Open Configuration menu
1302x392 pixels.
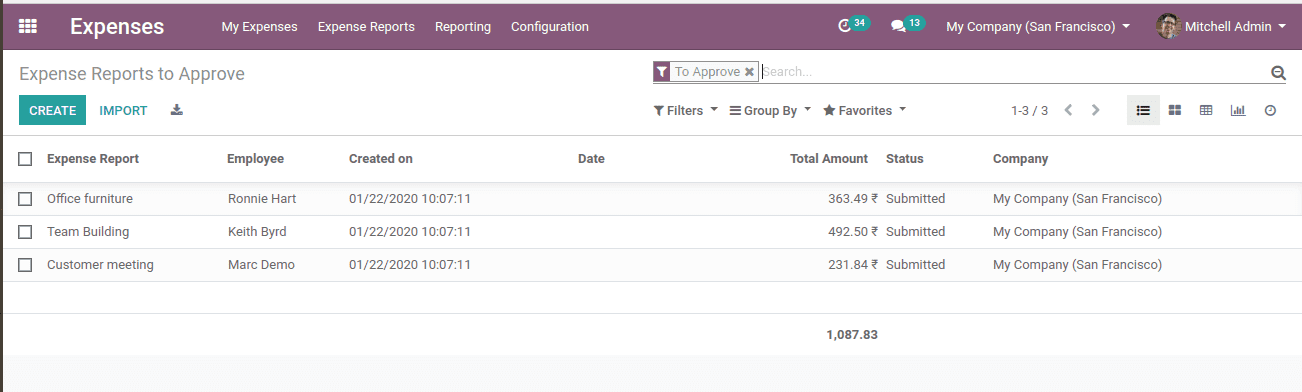[x=550, y=27]
